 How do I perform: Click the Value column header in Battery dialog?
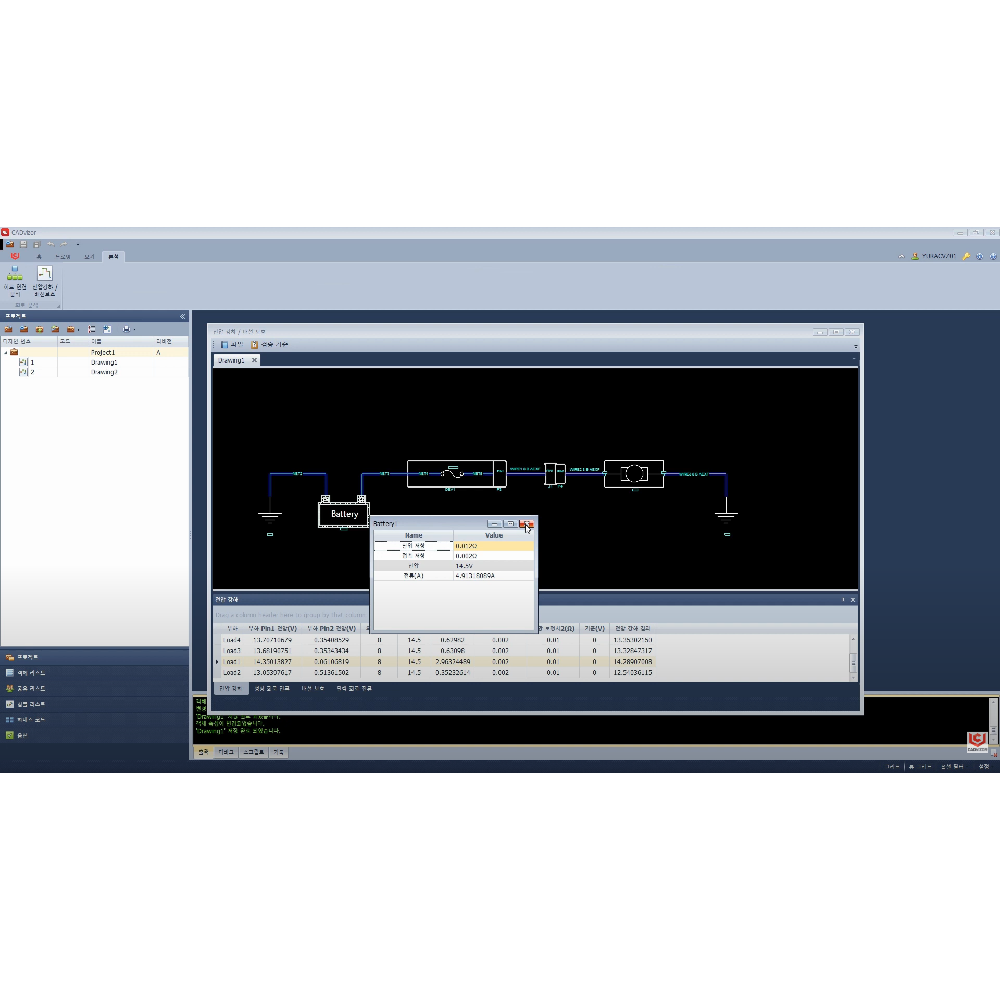[494, 536]
